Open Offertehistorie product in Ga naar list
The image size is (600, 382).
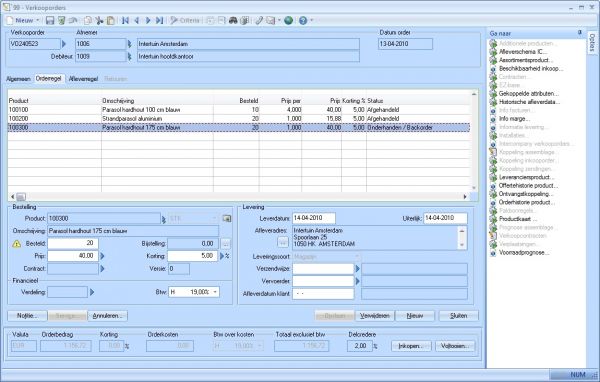(528, 186)
